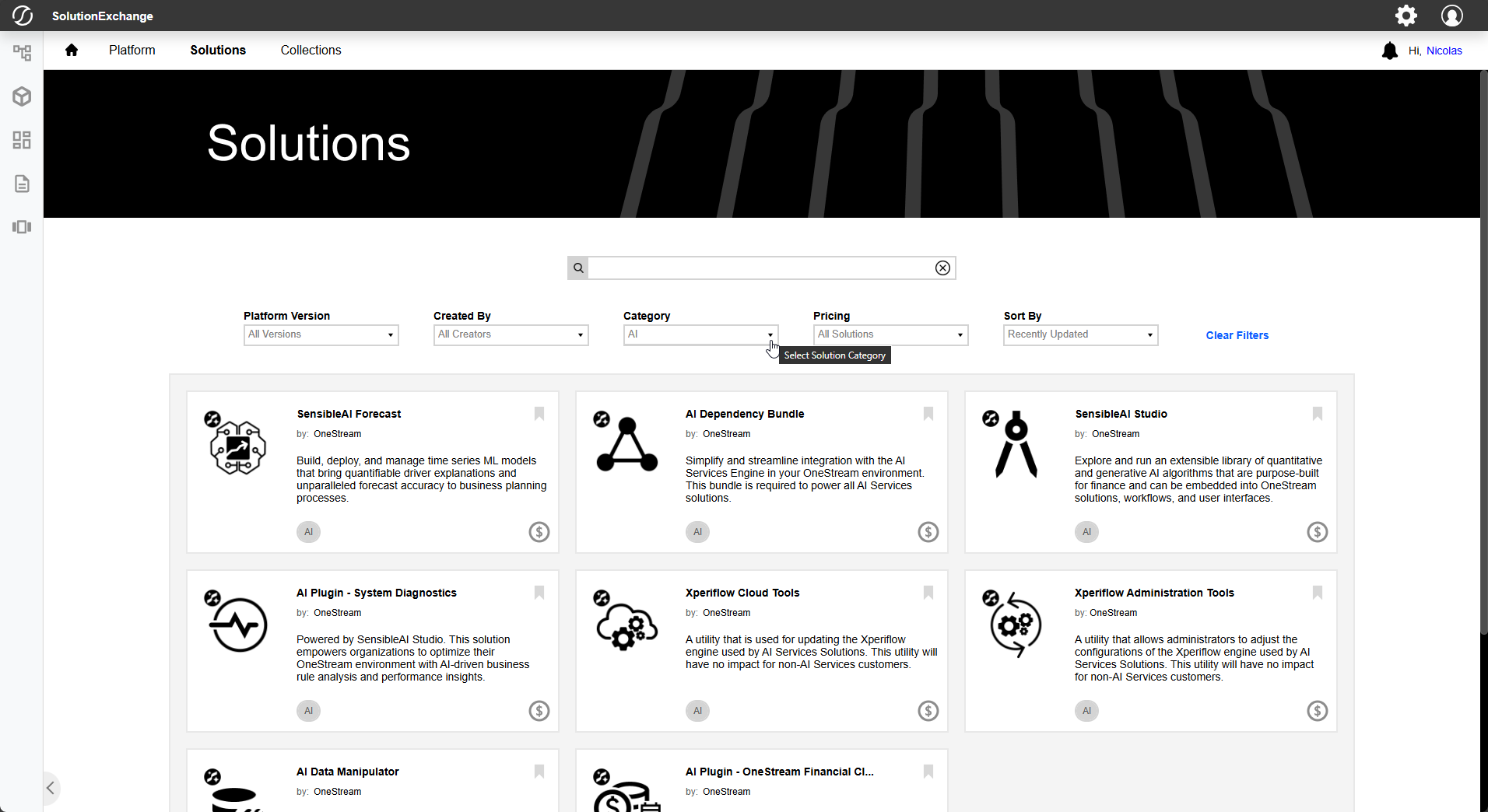
Task: Switch to the Platform tab
Action: pos(132,51)
